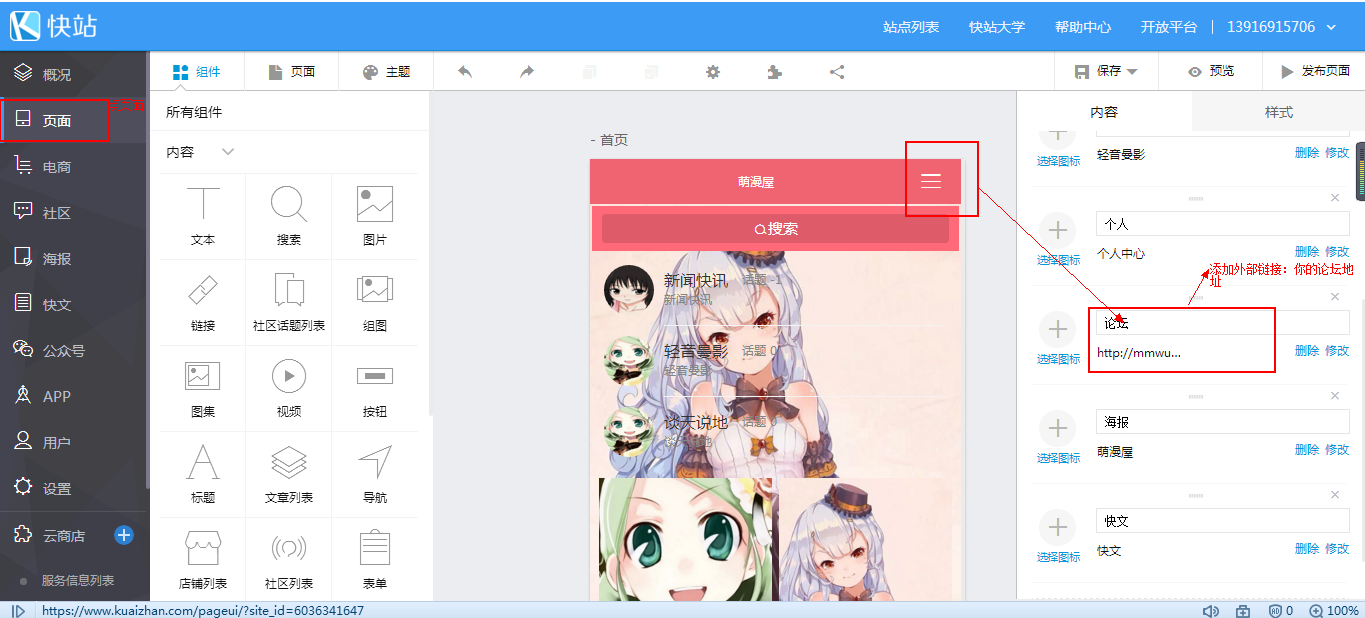Click 预览 preview button
Image resolution: width=1365 pixels, height=618 pixels.
tap(1211, 72)
